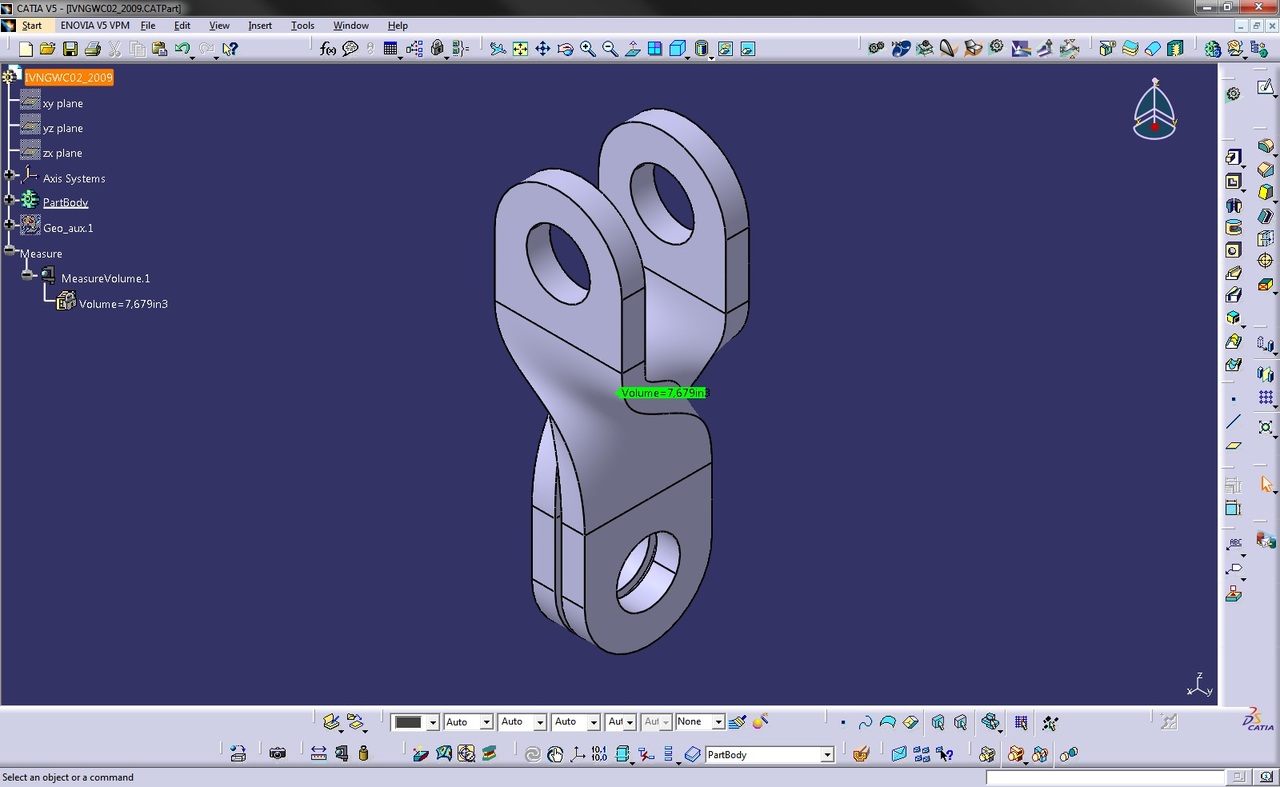
Task: Collapse the Measure tree node
Action: pos(9,250)
